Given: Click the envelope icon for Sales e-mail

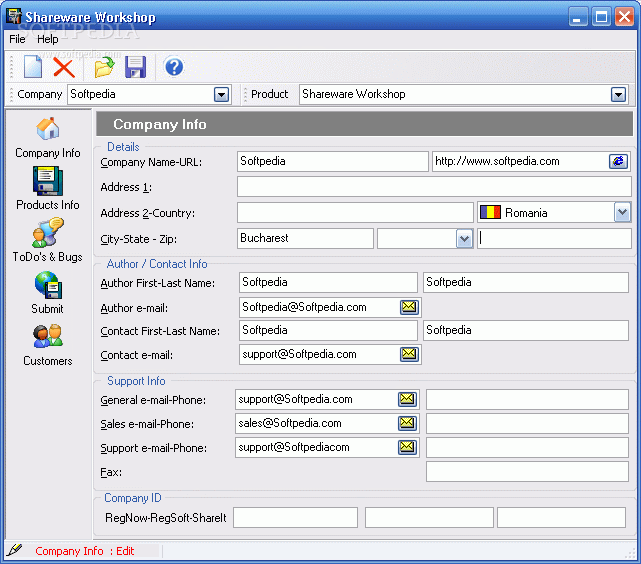Looking at the screenshot, I should [x=407, y=423].
